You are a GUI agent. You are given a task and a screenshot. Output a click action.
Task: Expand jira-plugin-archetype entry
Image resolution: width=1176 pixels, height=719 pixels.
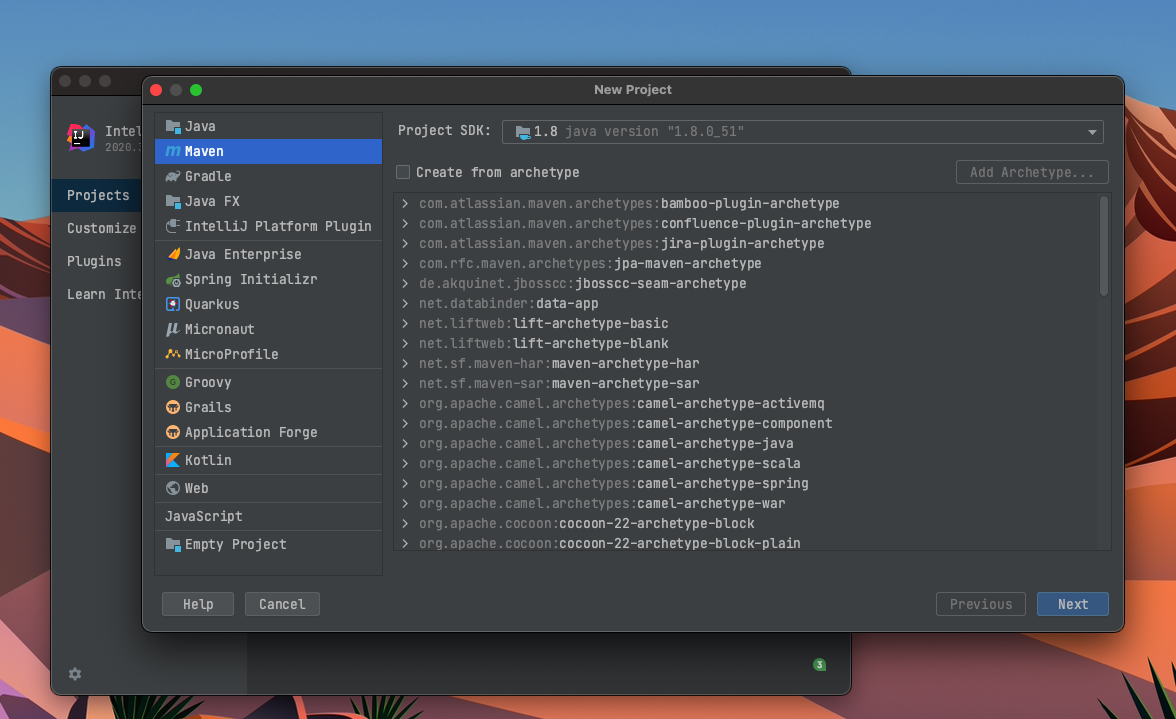405,244
